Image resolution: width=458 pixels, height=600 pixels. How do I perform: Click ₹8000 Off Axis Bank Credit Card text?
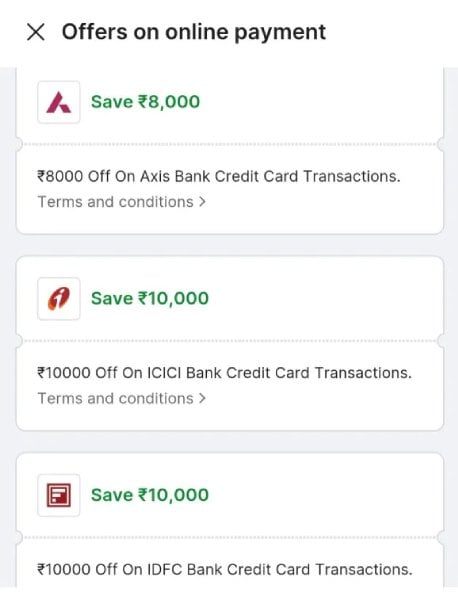click(218, 176)
